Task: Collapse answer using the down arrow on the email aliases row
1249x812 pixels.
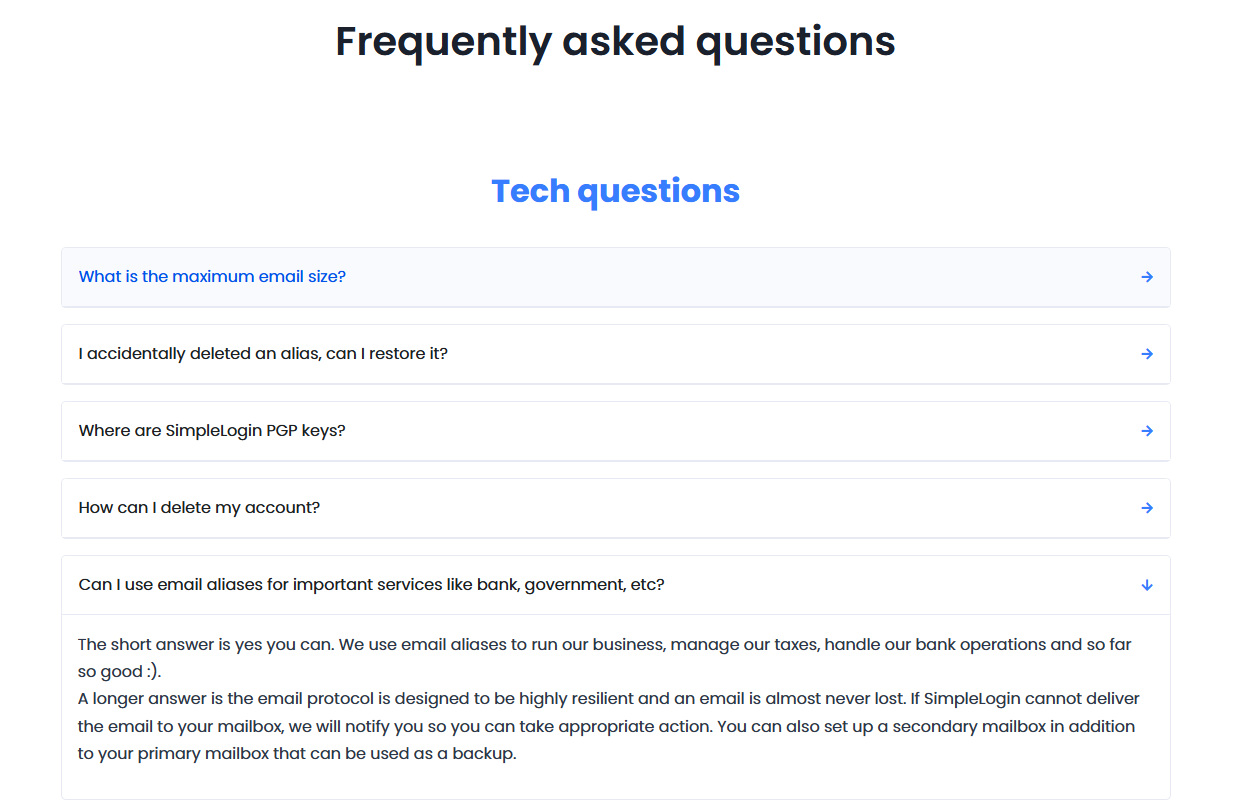Action: coord(1147,585)
